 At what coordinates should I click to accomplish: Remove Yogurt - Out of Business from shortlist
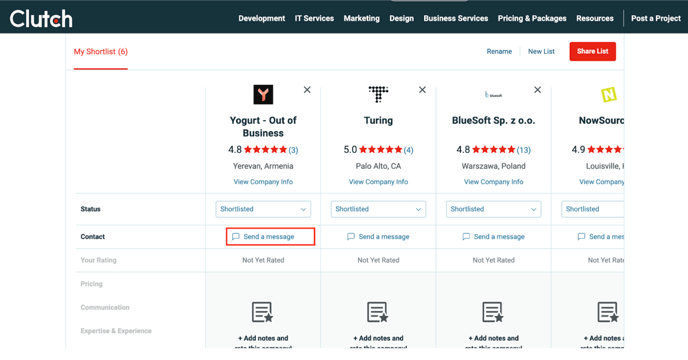pyautogui.click(x=307, y=90)
